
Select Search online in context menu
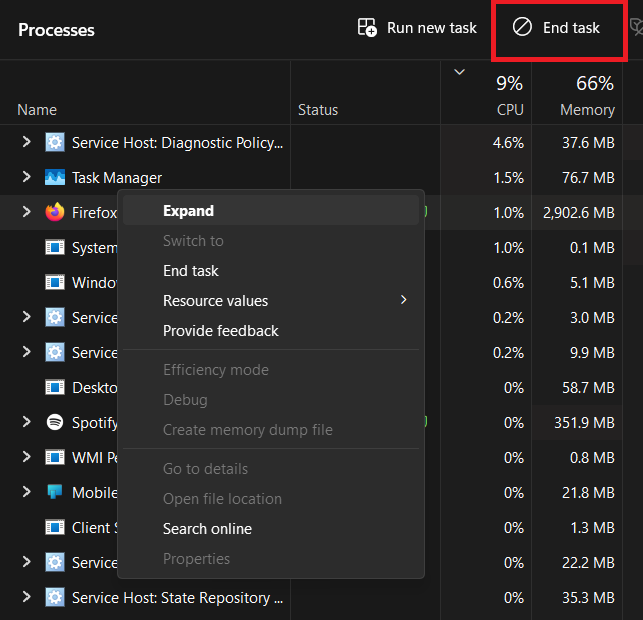[271, 529]
